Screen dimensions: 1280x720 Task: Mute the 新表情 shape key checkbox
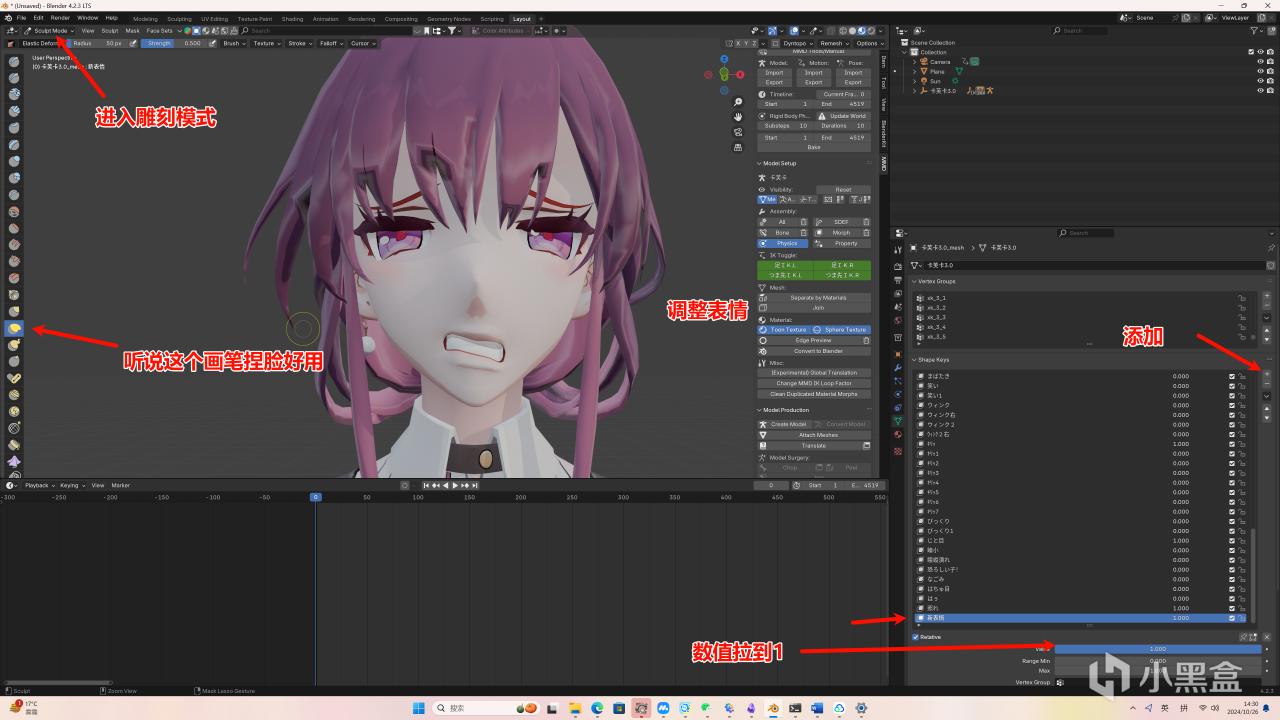(1232, 618)
